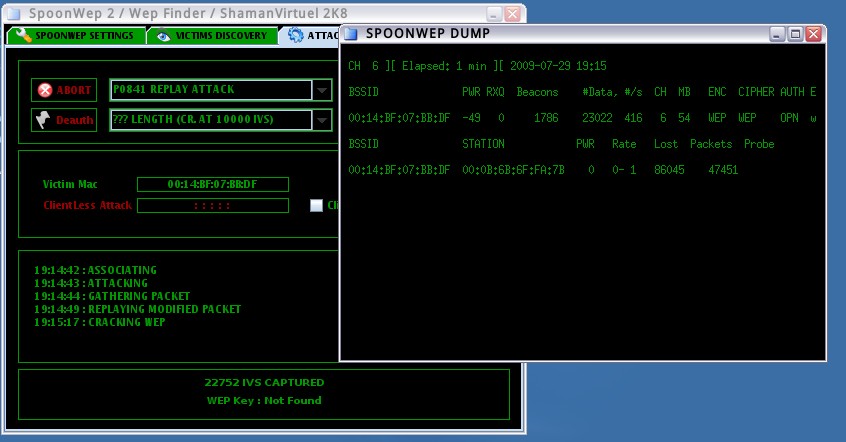Click log line '19:14:42 : ASSOCIATING'

(95, 270)
